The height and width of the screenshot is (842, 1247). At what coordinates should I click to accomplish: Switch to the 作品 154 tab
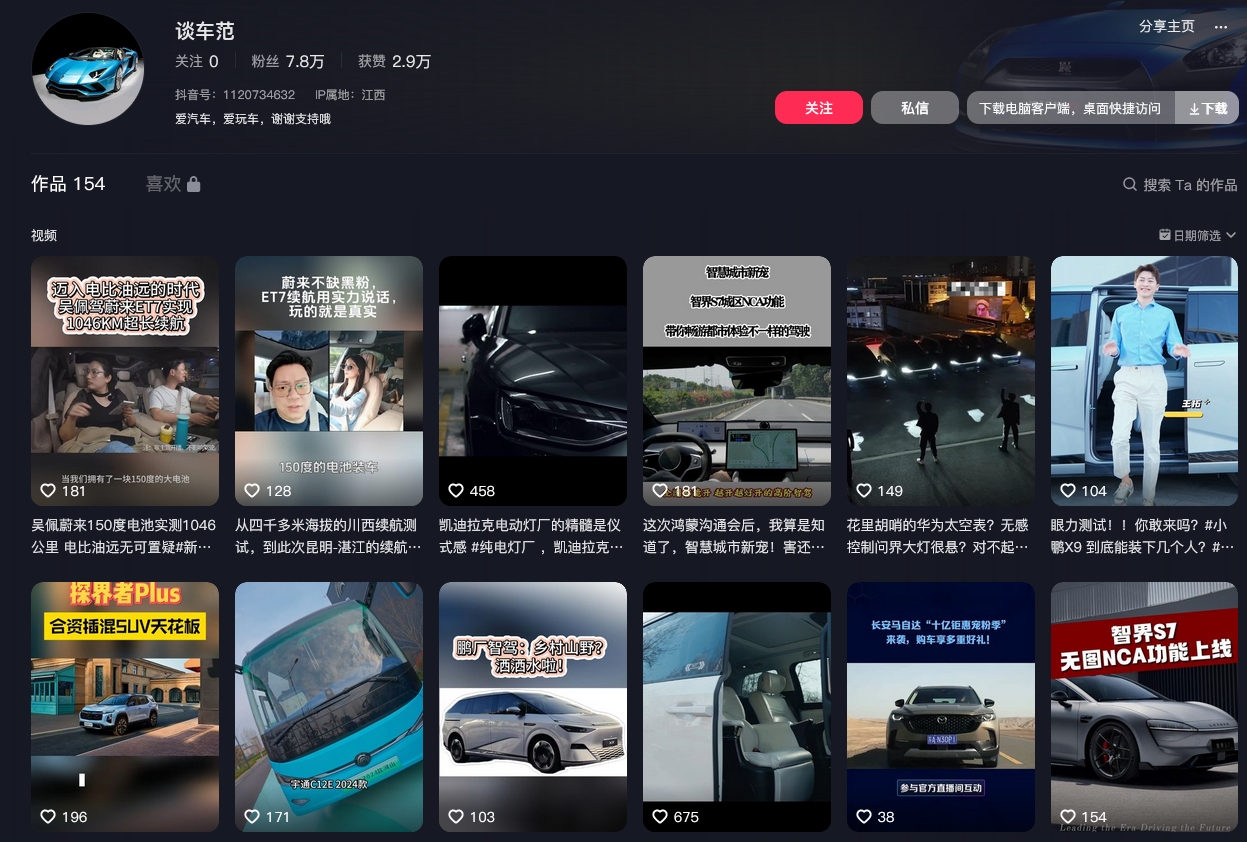68,184
